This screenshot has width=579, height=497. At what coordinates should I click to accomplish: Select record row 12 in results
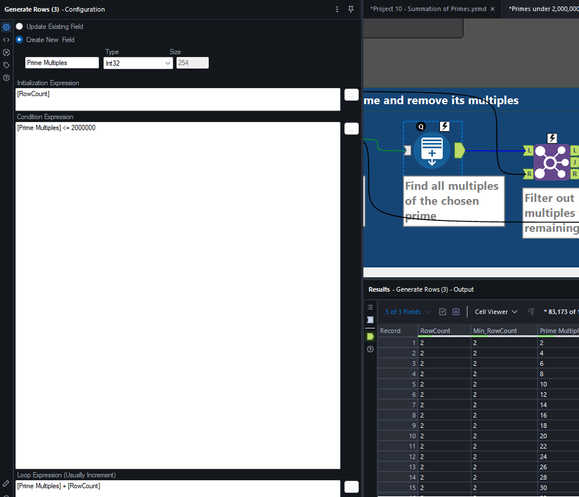tap(398, 456)
